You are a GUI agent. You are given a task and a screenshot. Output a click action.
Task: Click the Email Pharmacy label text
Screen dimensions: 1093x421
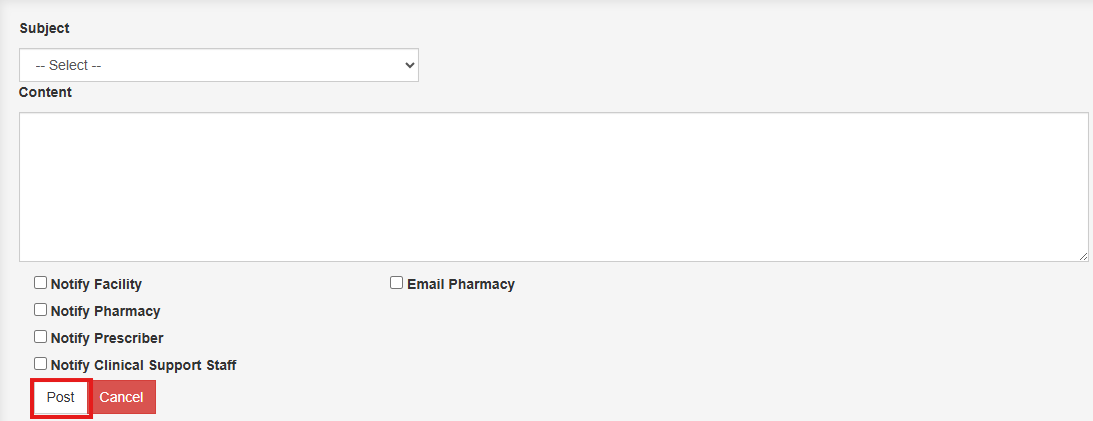461,284
